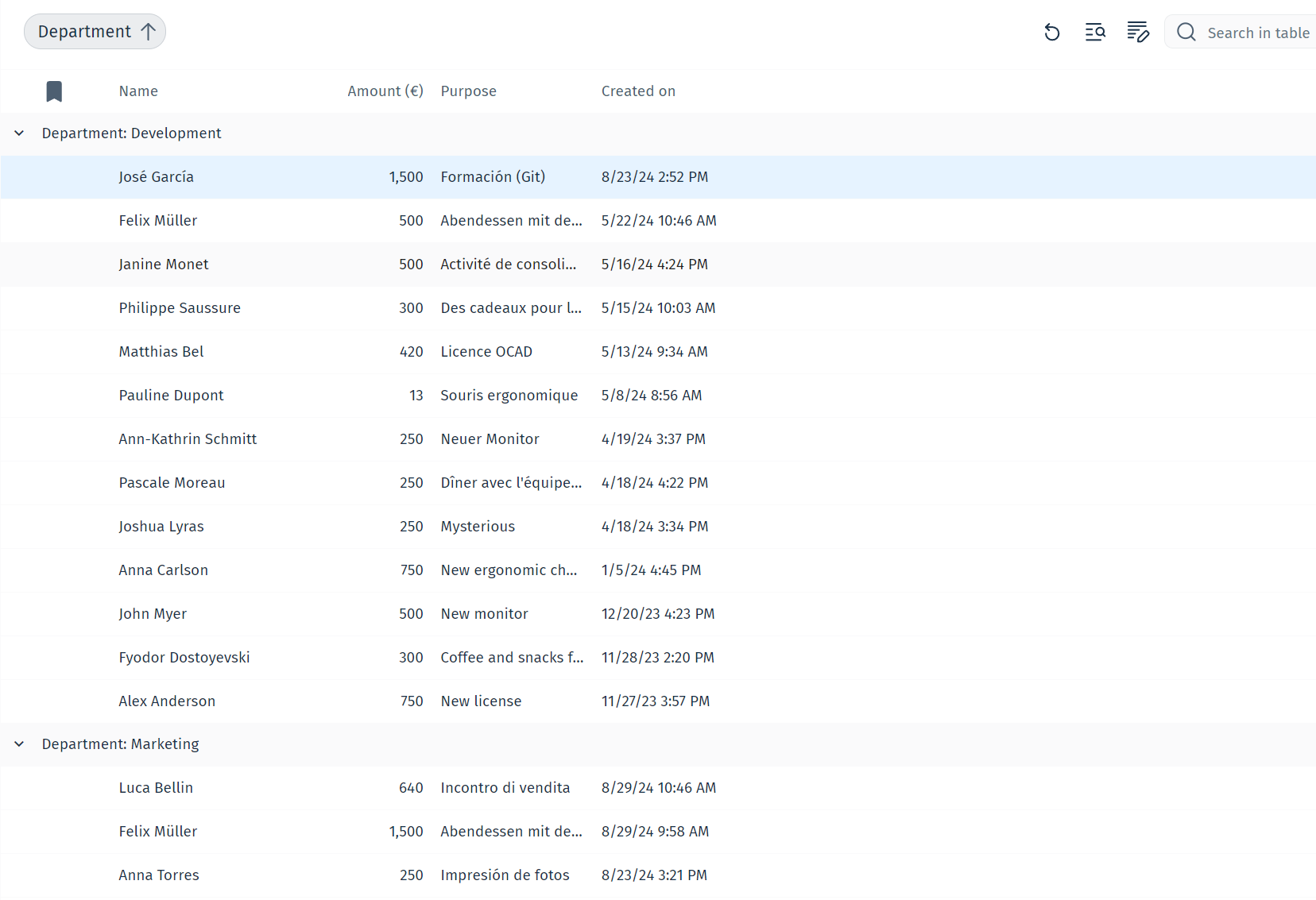The height and width of the screenshot is (900, 1316).
Task: Toggle sort arrow on Department chip
Action: [149, 32]
